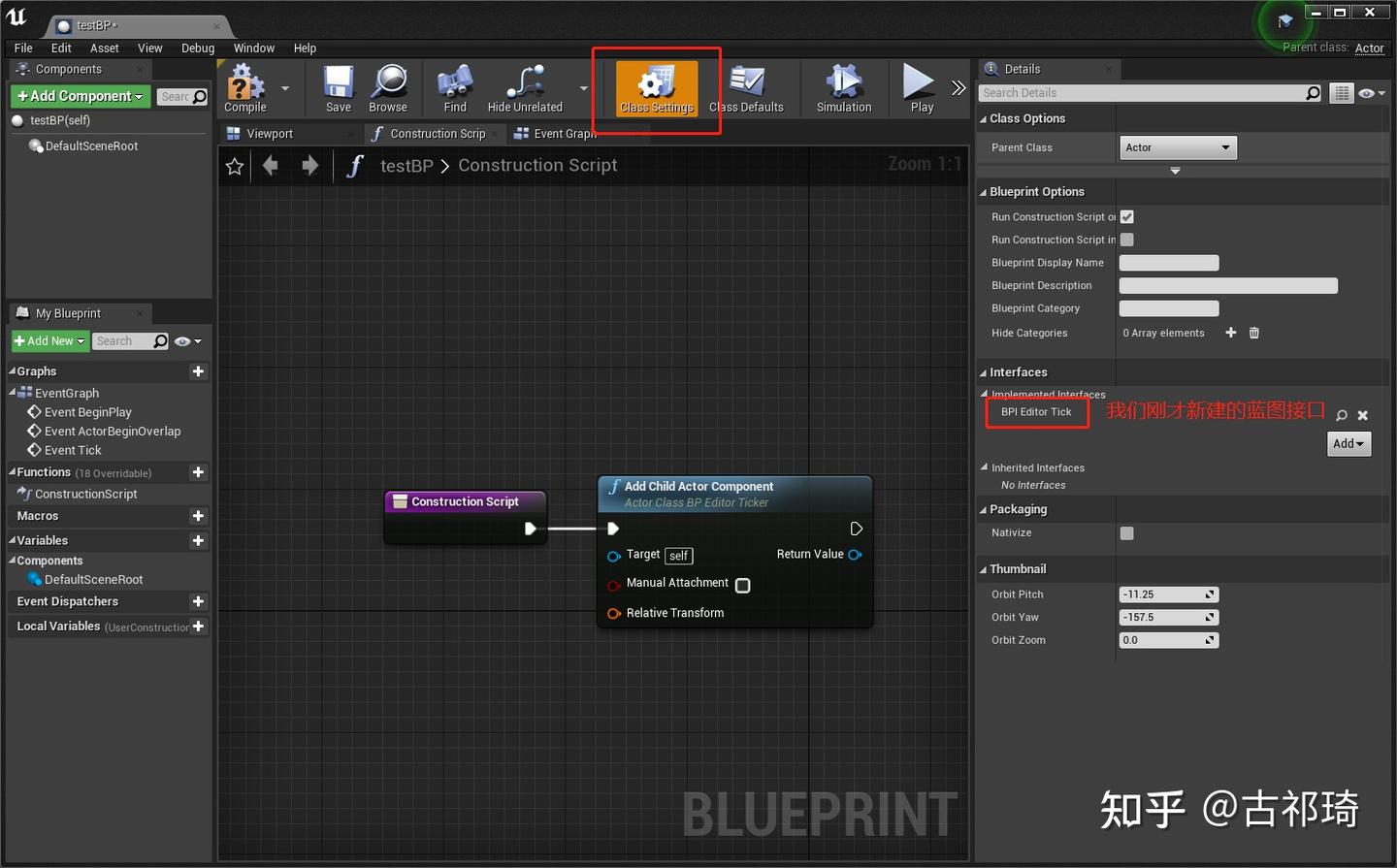1397x868 pixels.
Task: Adjust the Orbit Pitch value stepper
Action: [x=1209, y=594]
